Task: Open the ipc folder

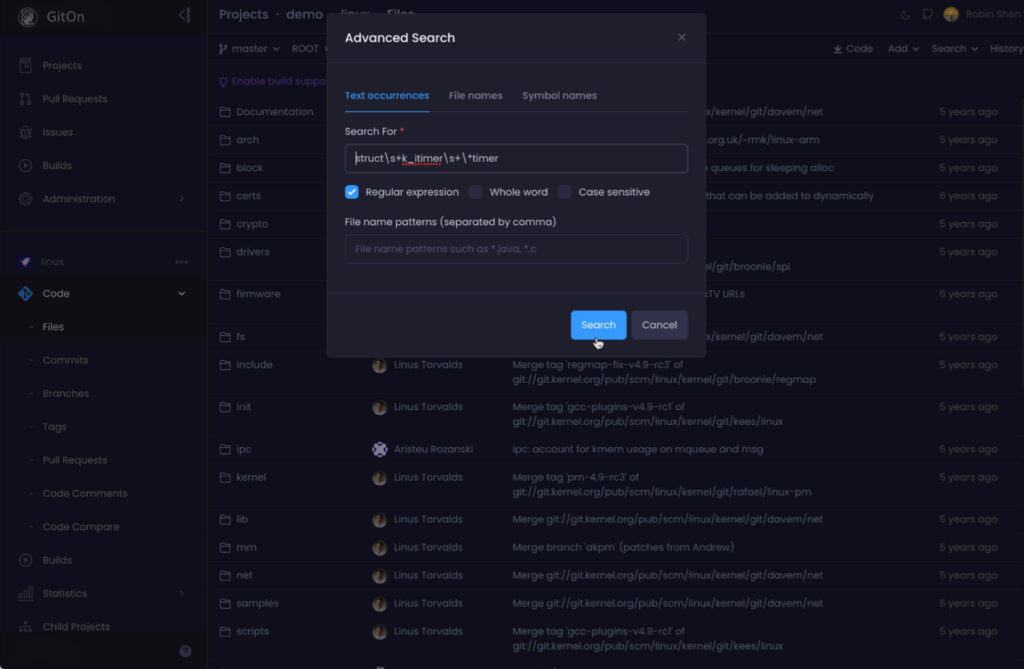Action: point(244,449)
